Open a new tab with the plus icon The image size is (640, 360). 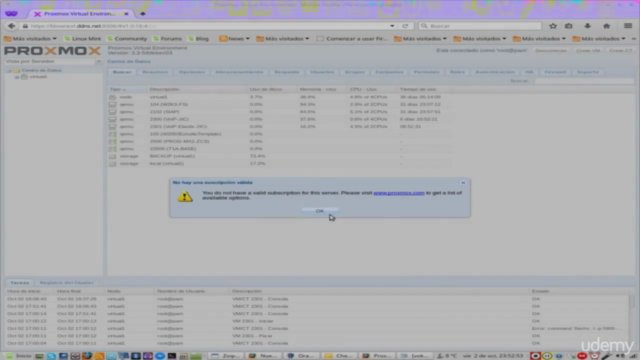pos(142,14)
